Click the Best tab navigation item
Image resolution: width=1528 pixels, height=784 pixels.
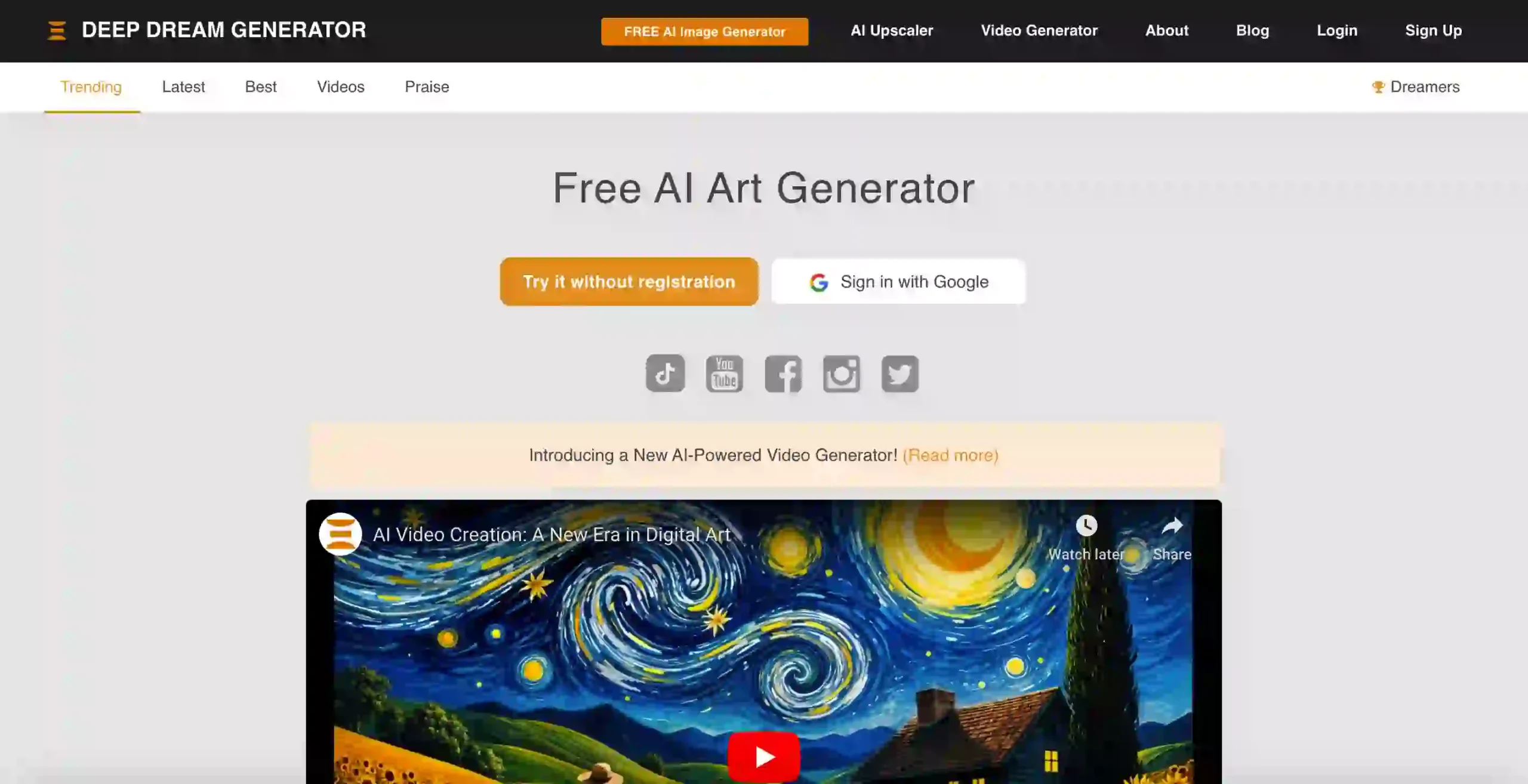(260, 86)
